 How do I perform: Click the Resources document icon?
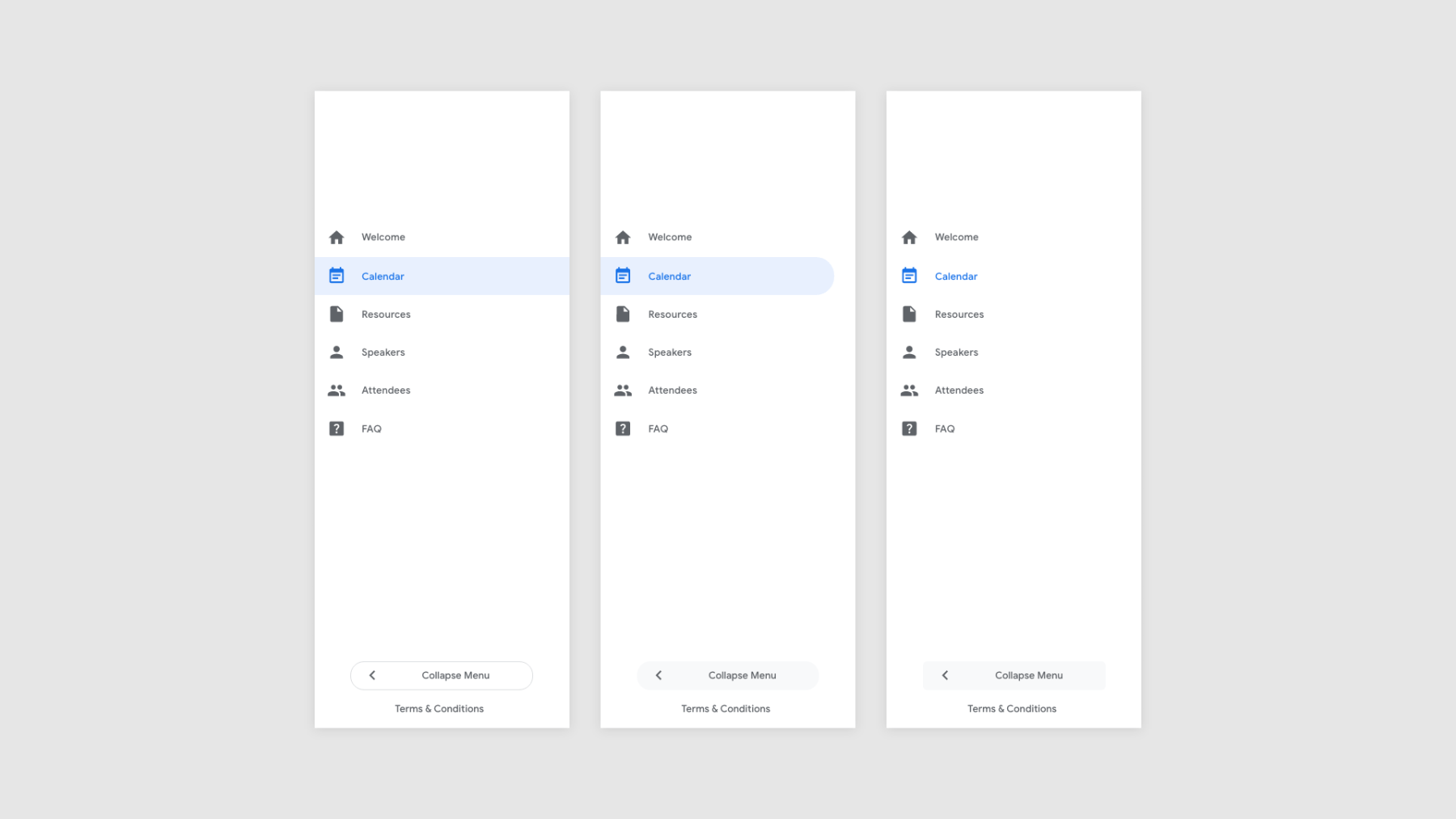coord(336,314)
